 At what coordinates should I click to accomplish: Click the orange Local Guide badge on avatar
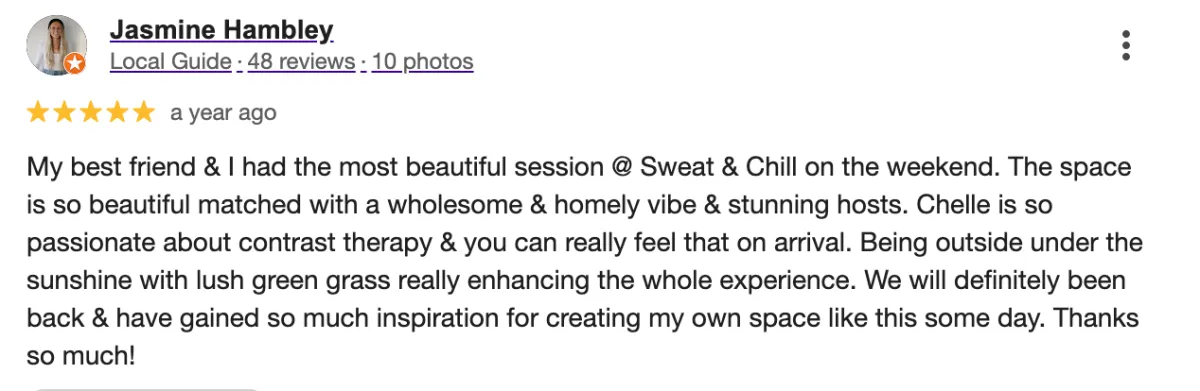click(75, 64)
